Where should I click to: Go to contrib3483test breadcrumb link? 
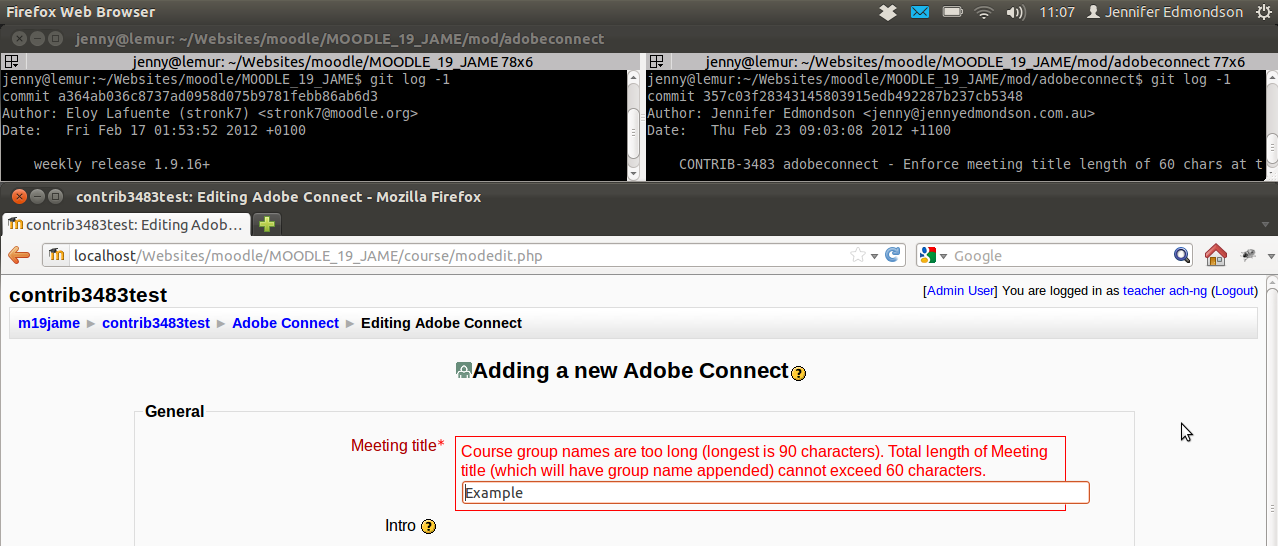[x=156, y=323]
